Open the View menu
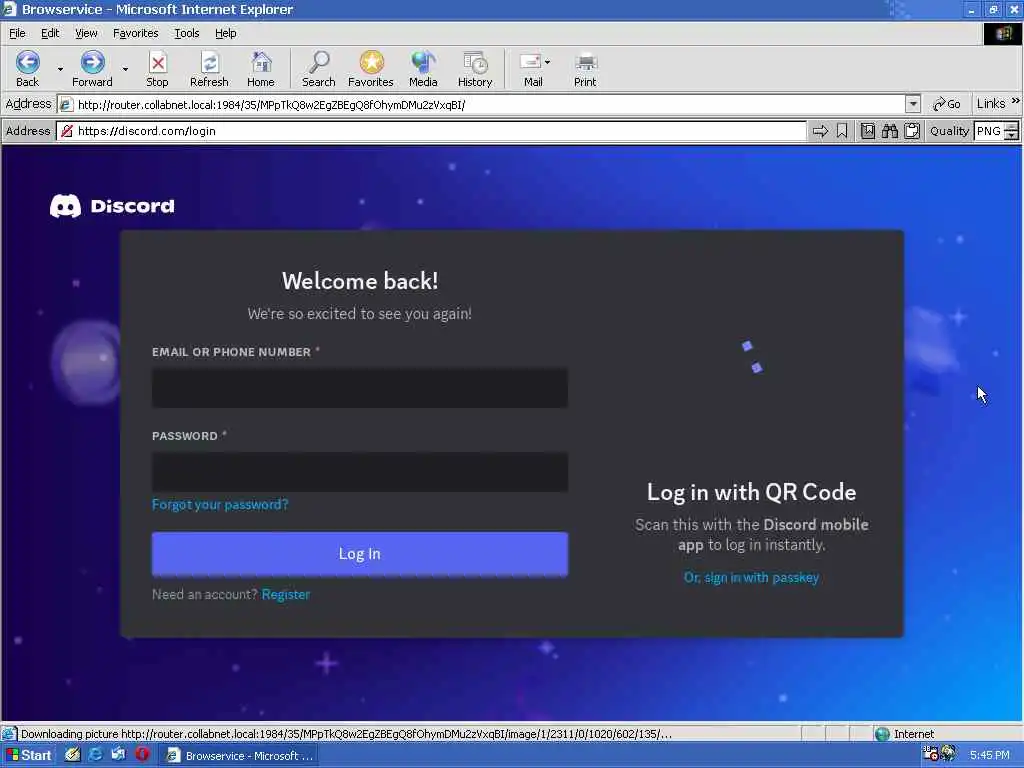 point(86,33)
